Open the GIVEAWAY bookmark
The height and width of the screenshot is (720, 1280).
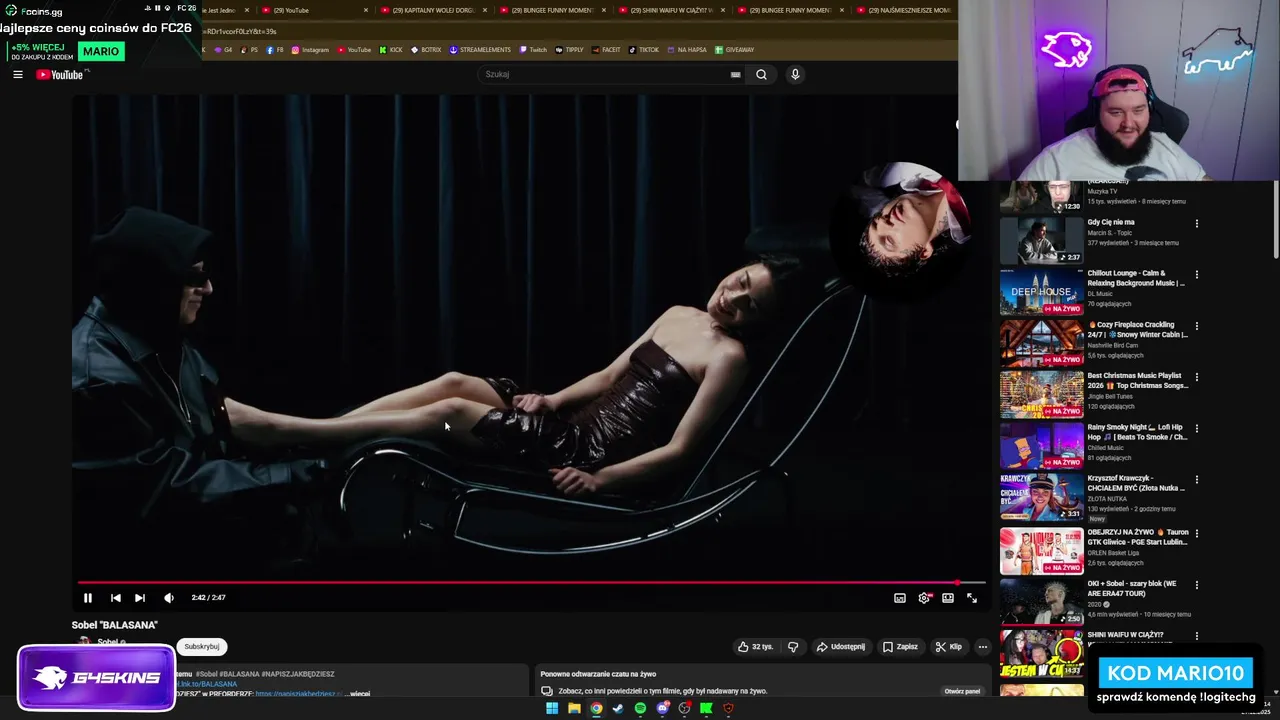click(735, 50)
